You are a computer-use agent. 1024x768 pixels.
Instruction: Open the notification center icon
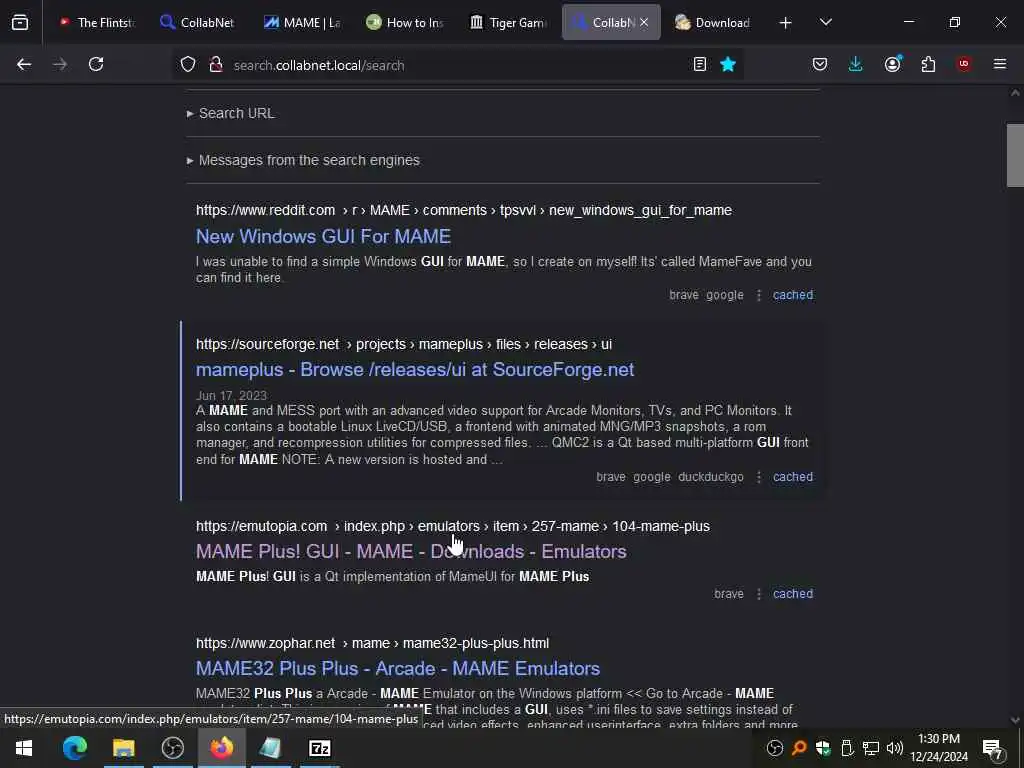(x=992, y=748)
